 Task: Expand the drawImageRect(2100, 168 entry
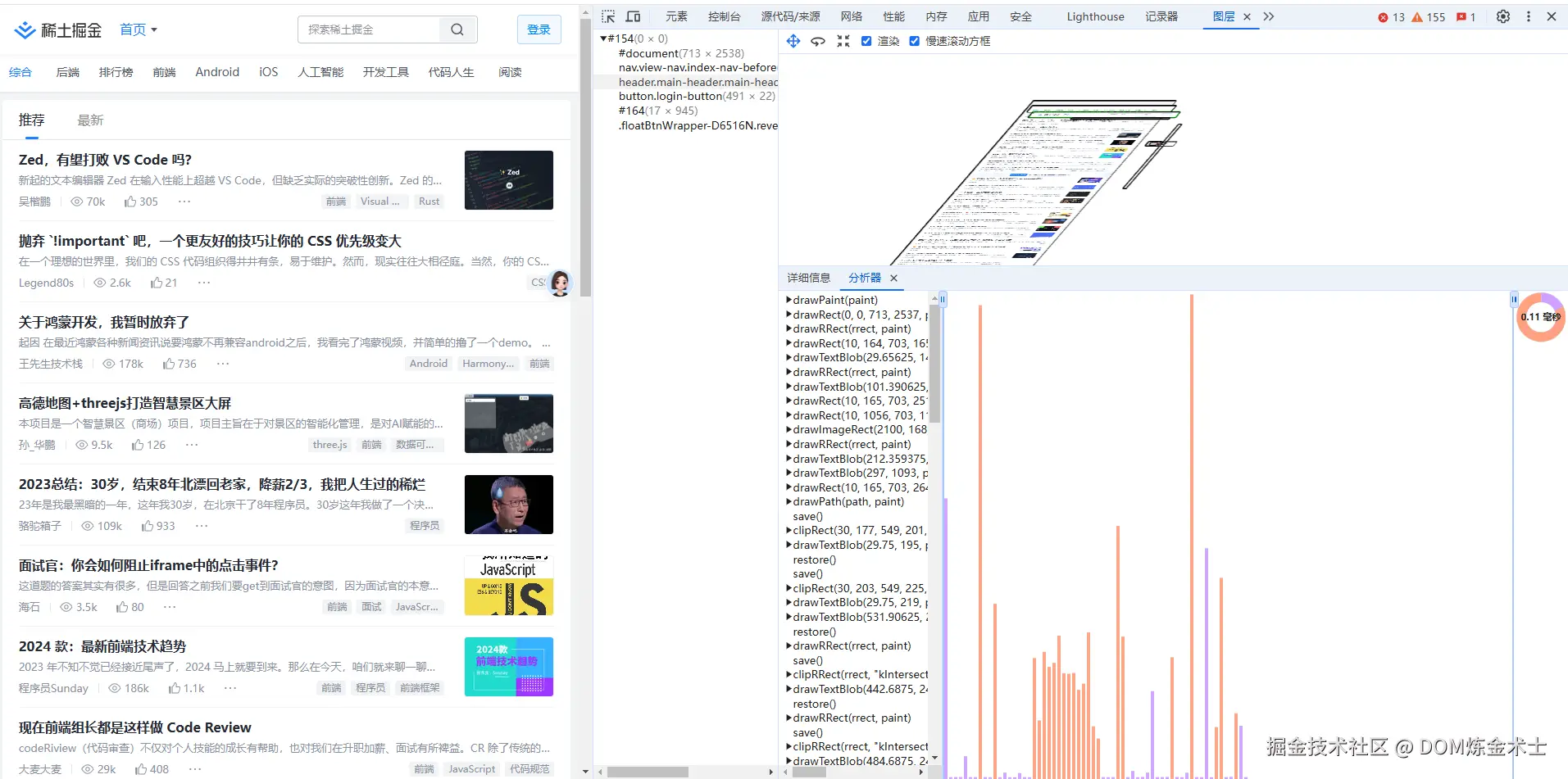click(x=789, y=429)
